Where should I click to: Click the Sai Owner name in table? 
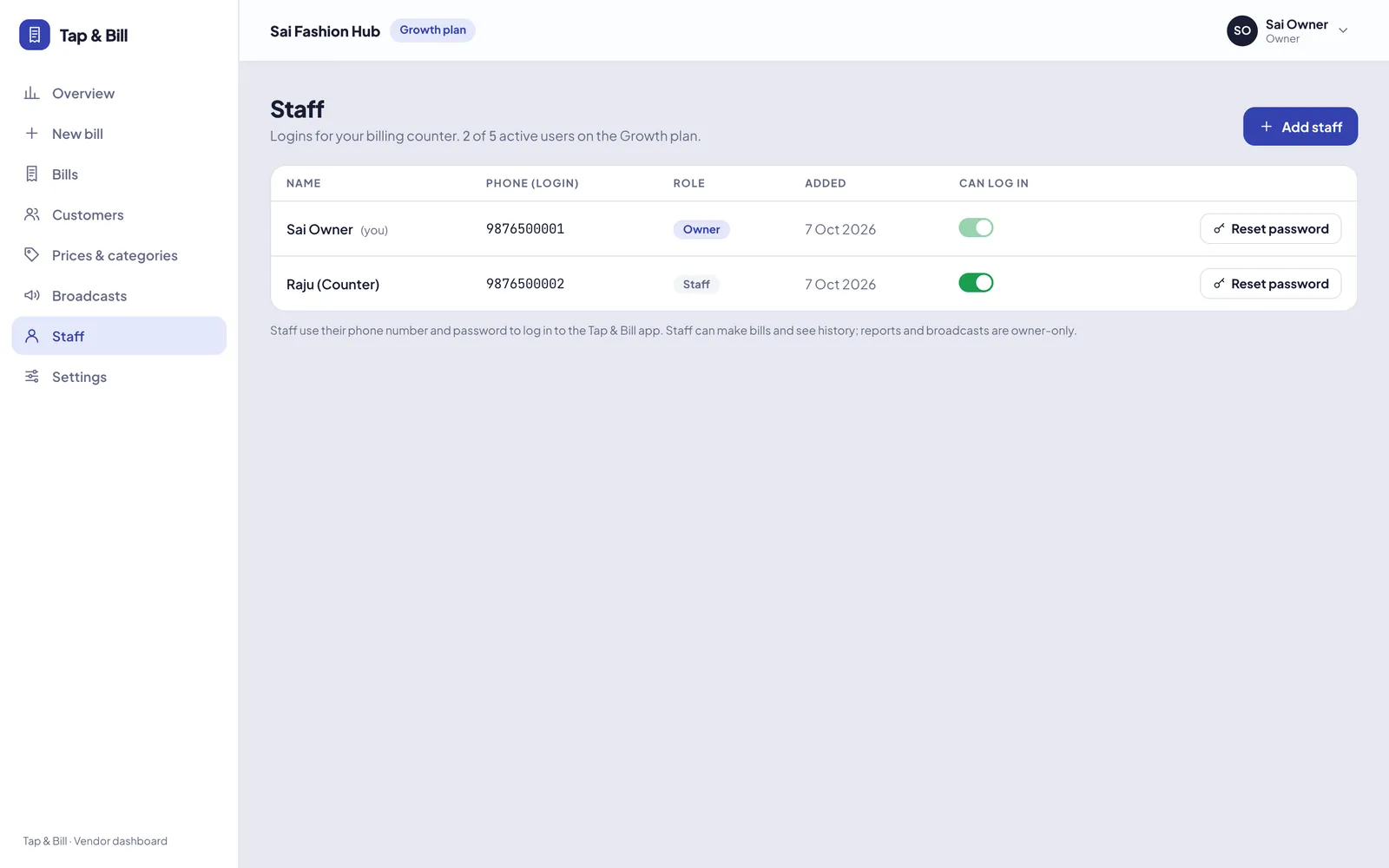click(x=319, y=229)
